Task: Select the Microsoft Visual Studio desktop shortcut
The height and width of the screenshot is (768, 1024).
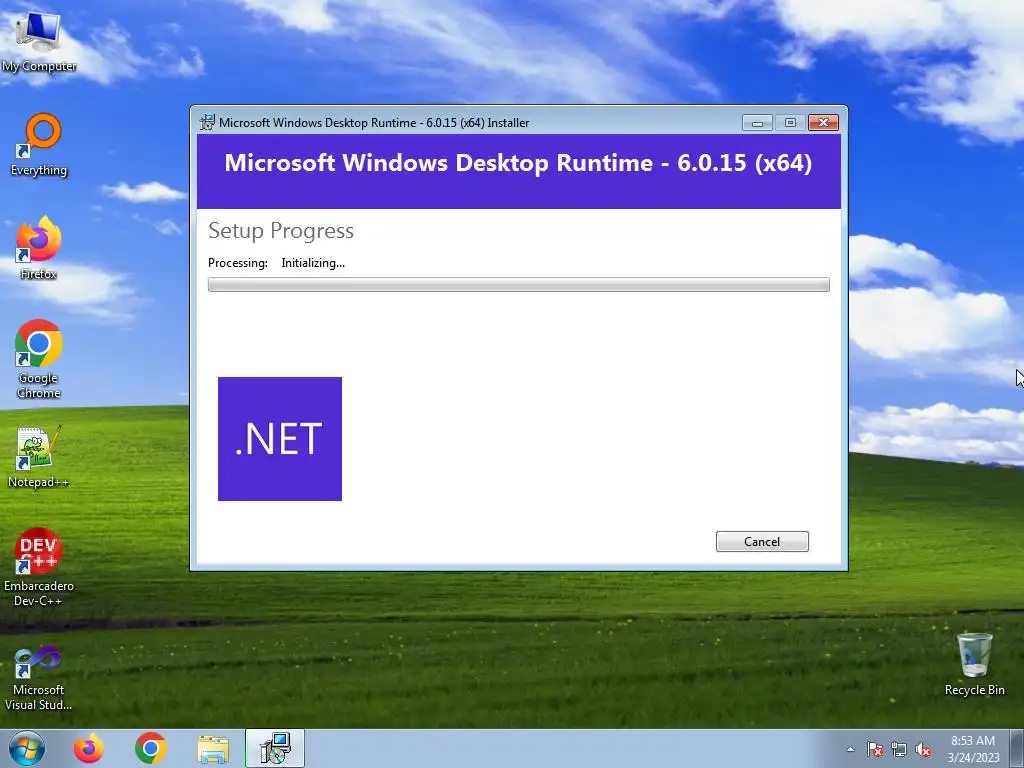Action: (x=39, y=678)
